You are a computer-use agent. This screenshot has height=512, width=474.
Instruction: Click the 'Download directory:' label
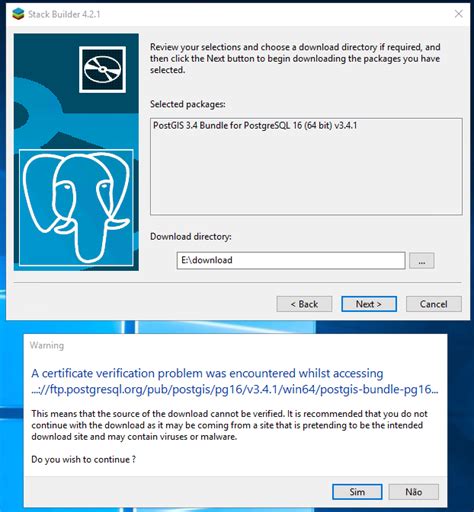[191, 237]
